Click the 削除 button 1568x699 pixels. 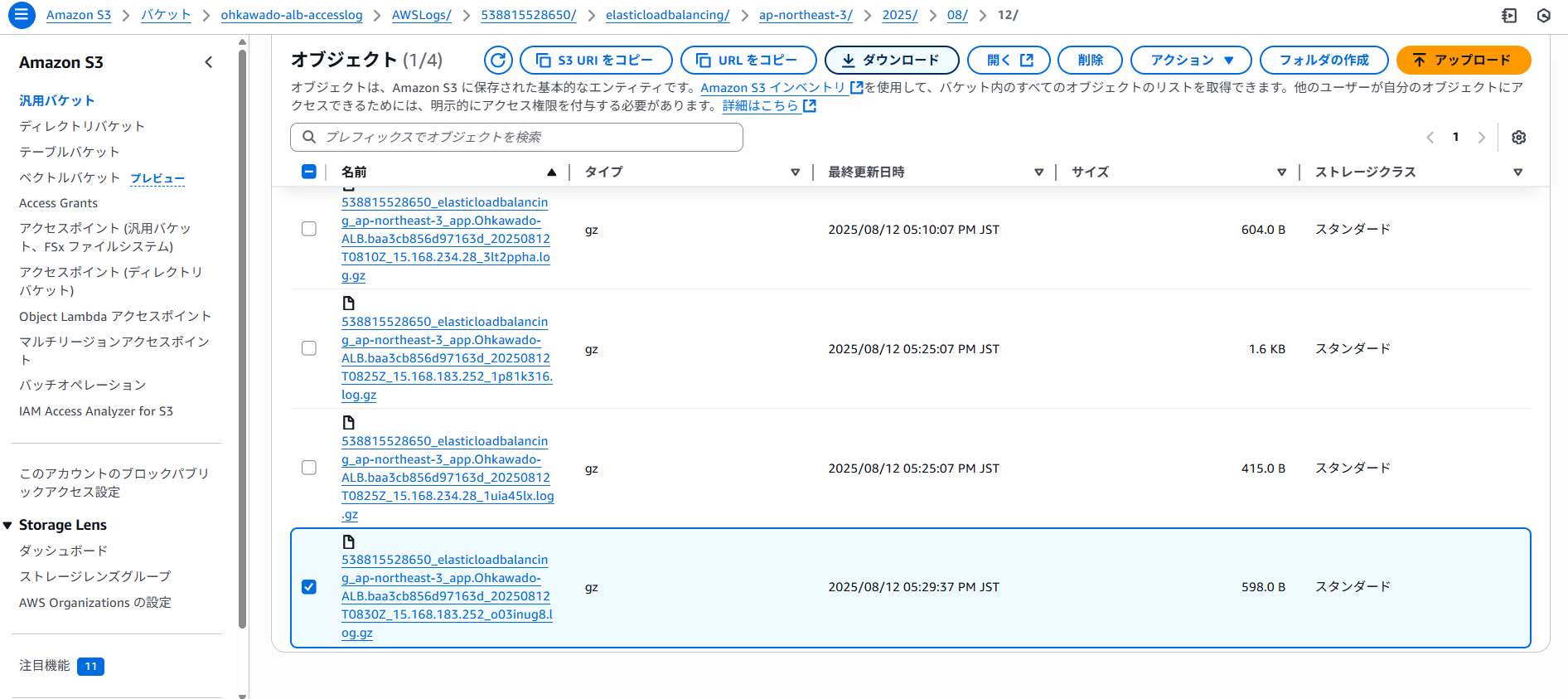1090,60
